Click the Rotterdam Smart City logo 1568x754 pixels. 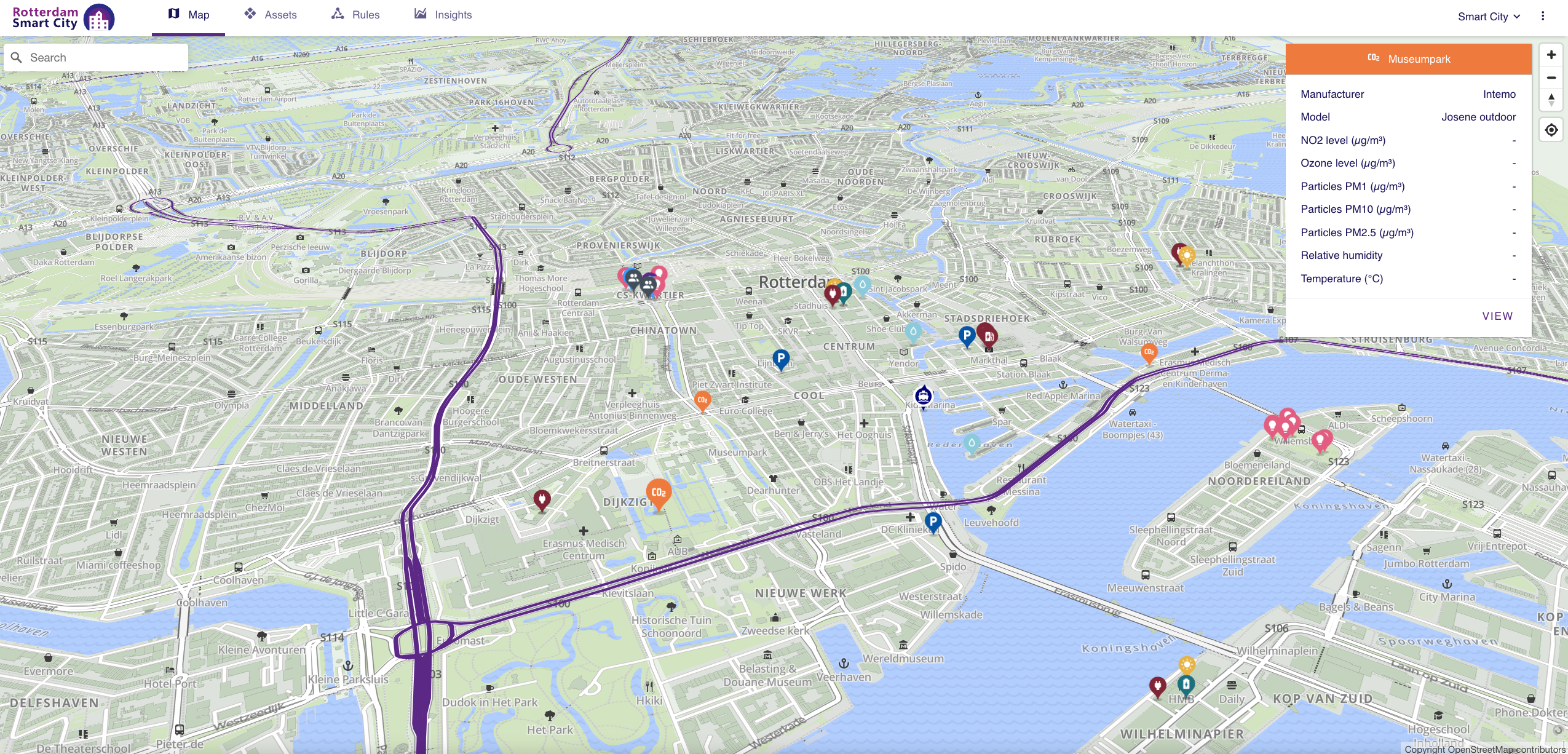pos(61,17)
